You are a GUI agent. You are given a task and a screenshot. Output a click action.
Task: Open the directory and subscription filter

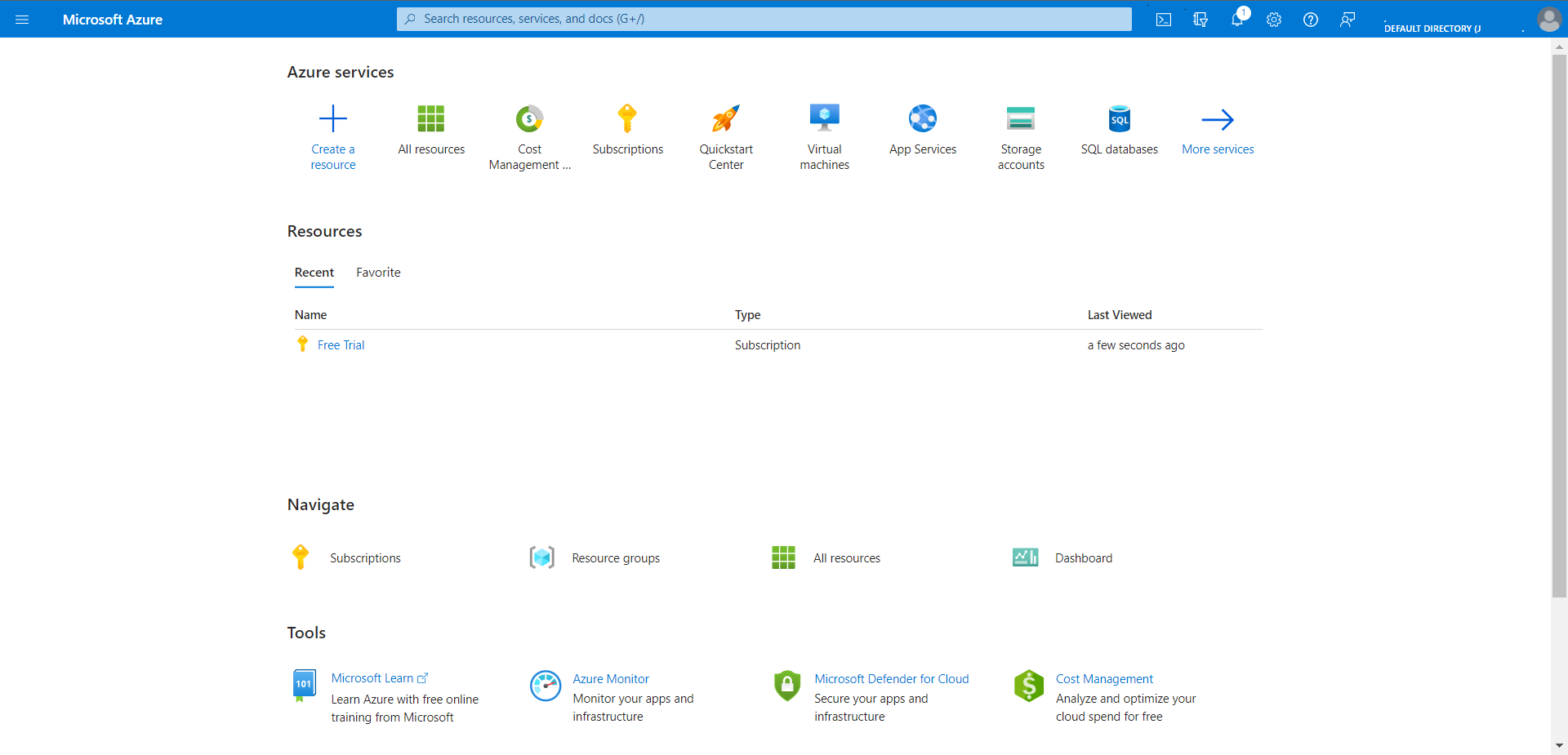(x=1200, y=19)
